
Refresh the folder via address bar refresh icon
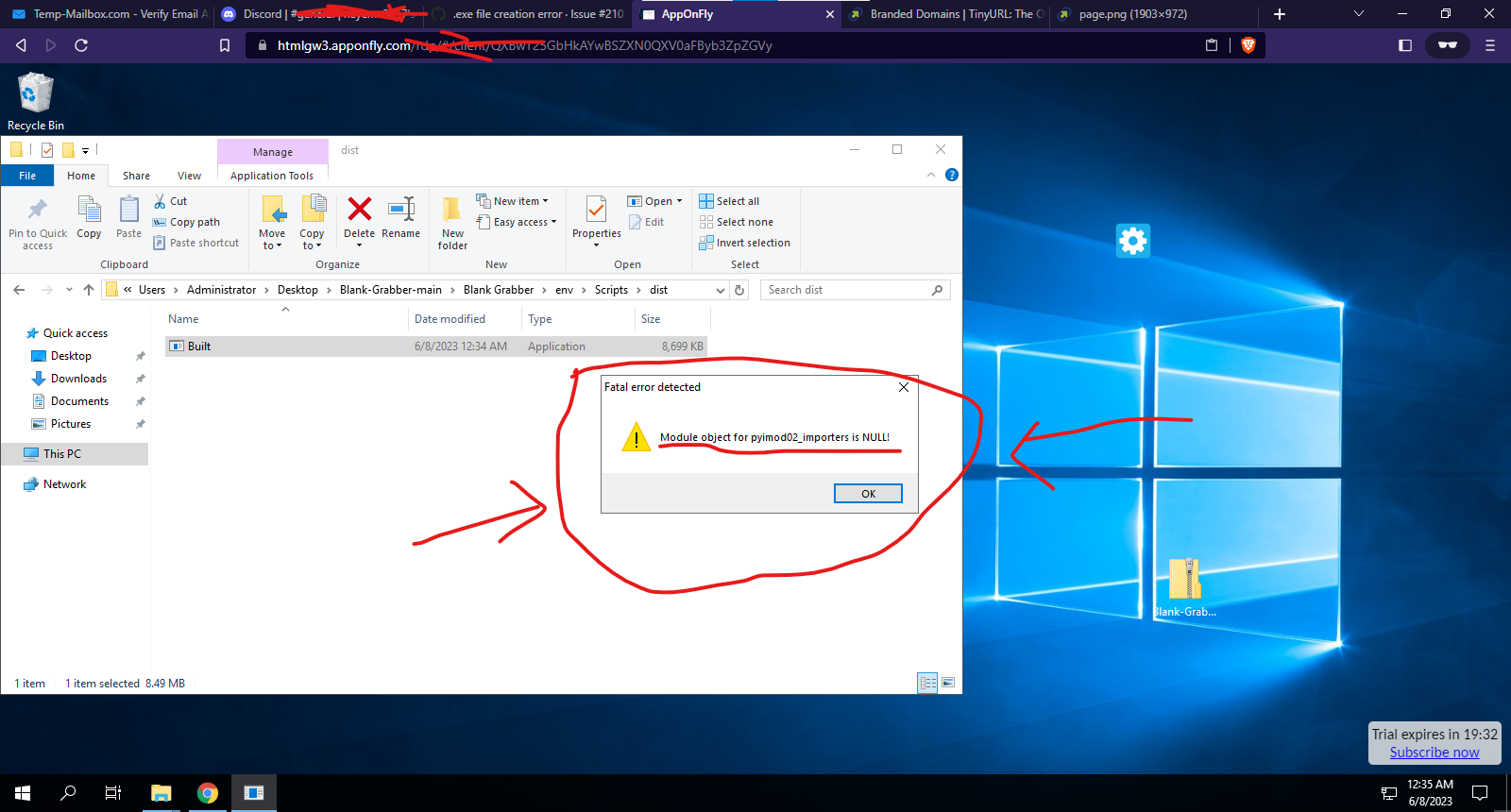point(740,290)
